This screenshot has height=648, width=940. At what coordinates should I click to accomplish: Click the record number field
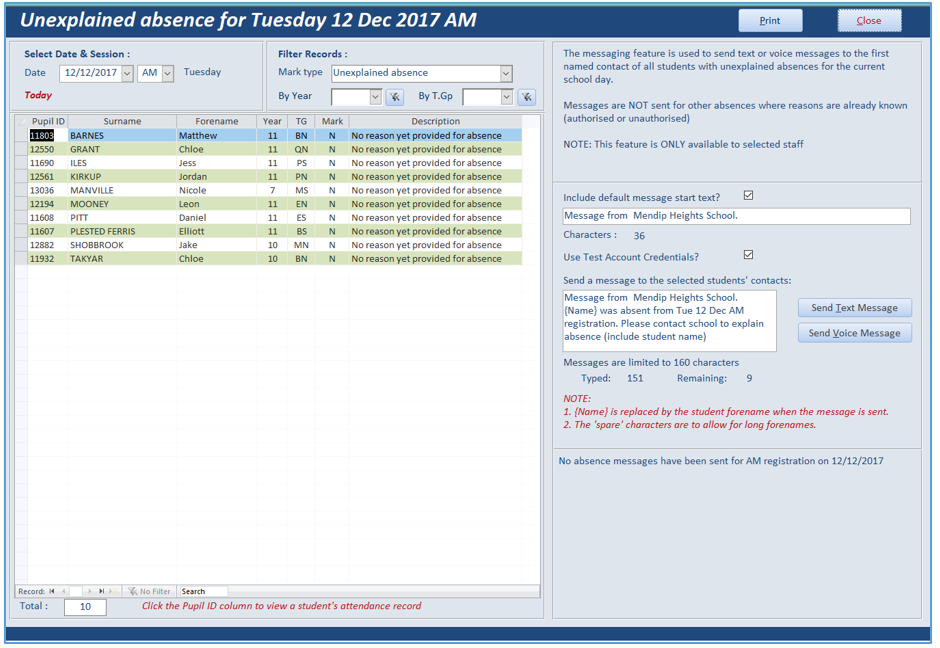[x=76, y=591]
